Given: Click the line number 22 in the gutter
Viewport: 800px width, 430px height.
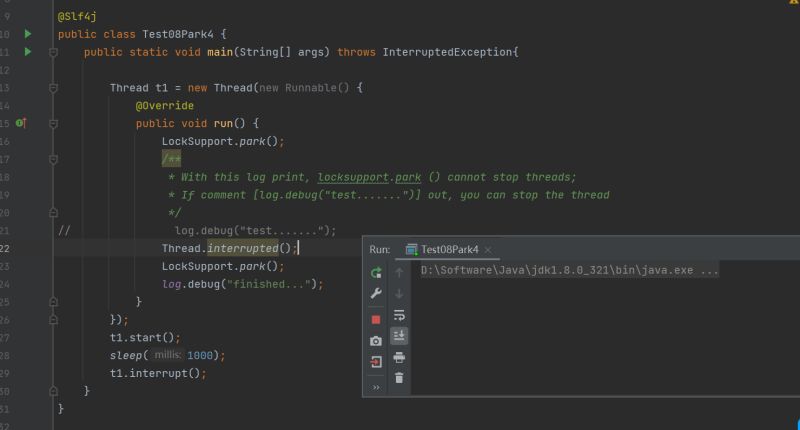Looking at the screenshot, I should 5,248.
